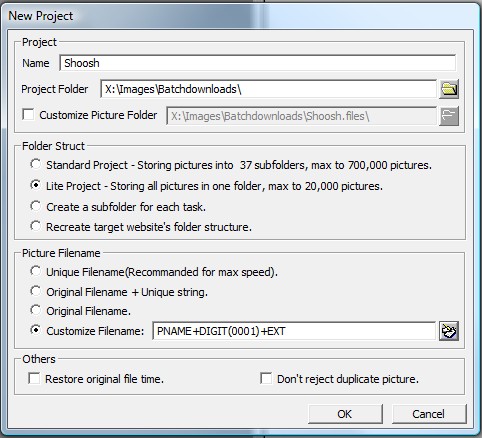Click the Customize Filename pattern field

tap(294, 331)
